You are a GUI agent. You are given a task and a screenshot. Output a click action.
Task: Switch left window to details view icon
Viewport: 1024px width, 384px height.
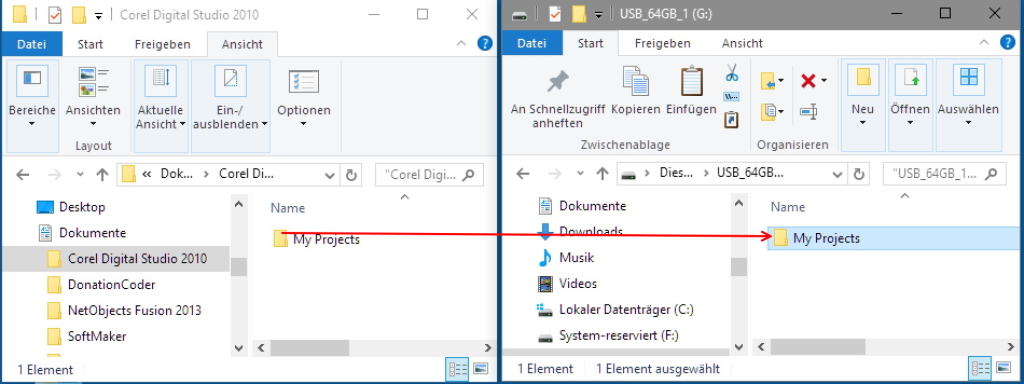(456, 369)
